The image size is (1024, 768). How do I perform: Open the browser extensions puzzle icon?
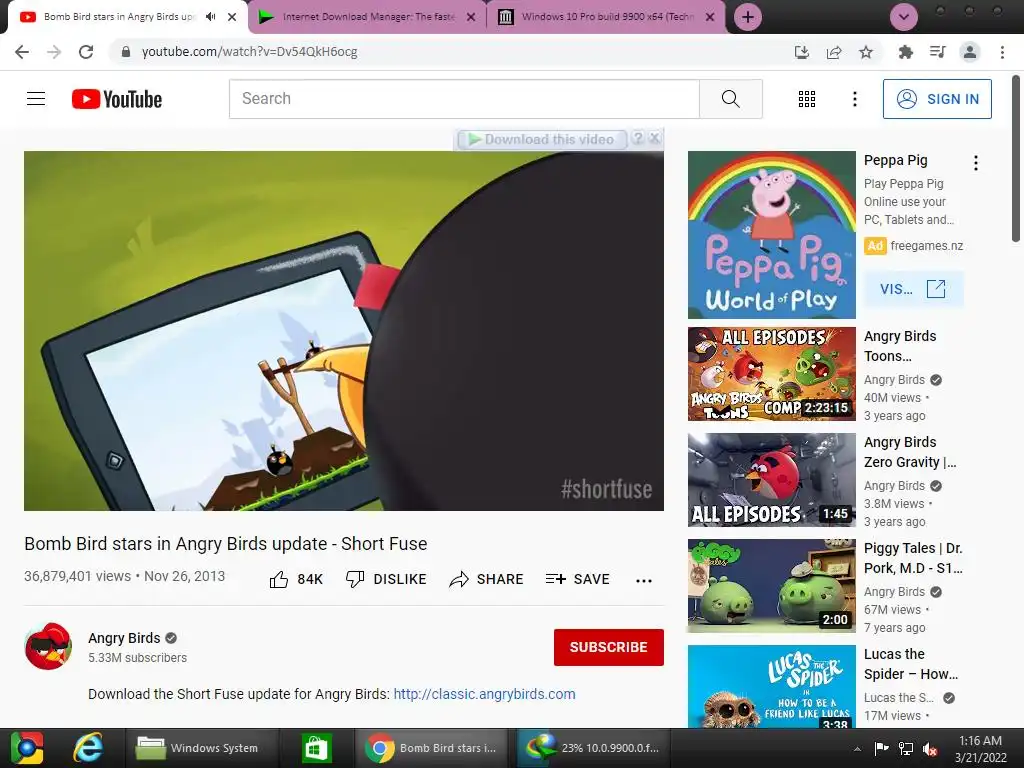[x=905, y=52]
